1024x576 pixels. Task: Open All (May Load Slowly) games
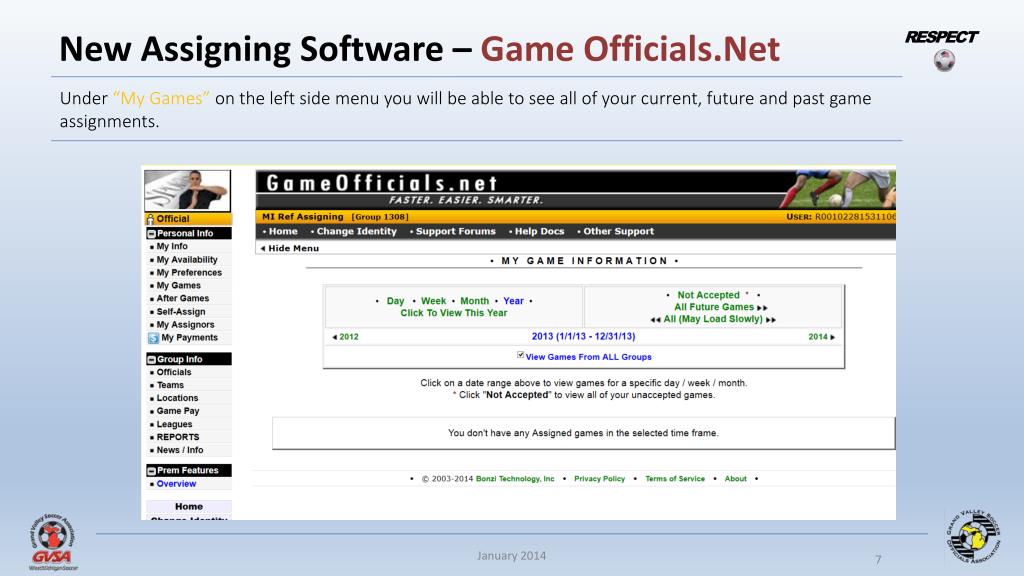(x=713, y=319)
